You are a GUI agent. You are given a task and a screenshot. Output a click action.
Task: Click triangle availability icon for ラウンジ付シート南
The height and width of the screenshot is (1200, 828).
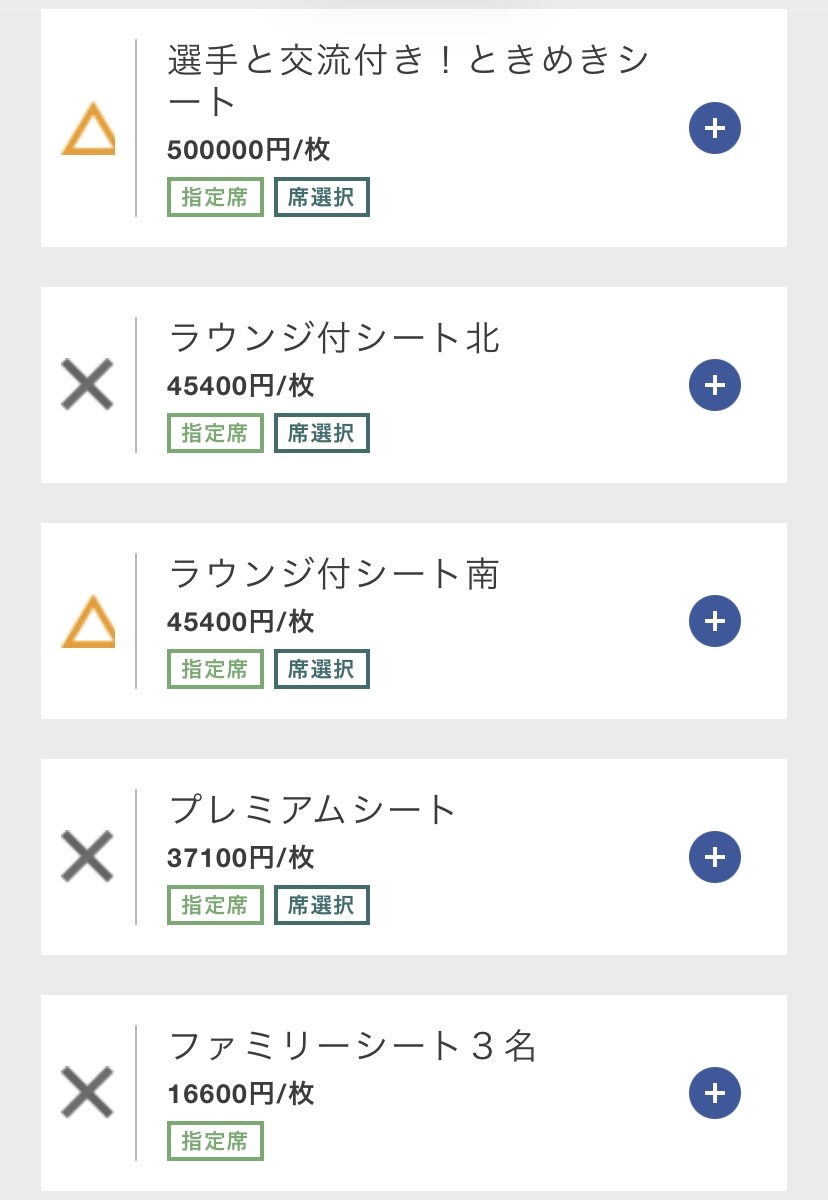tap(88, 621)
